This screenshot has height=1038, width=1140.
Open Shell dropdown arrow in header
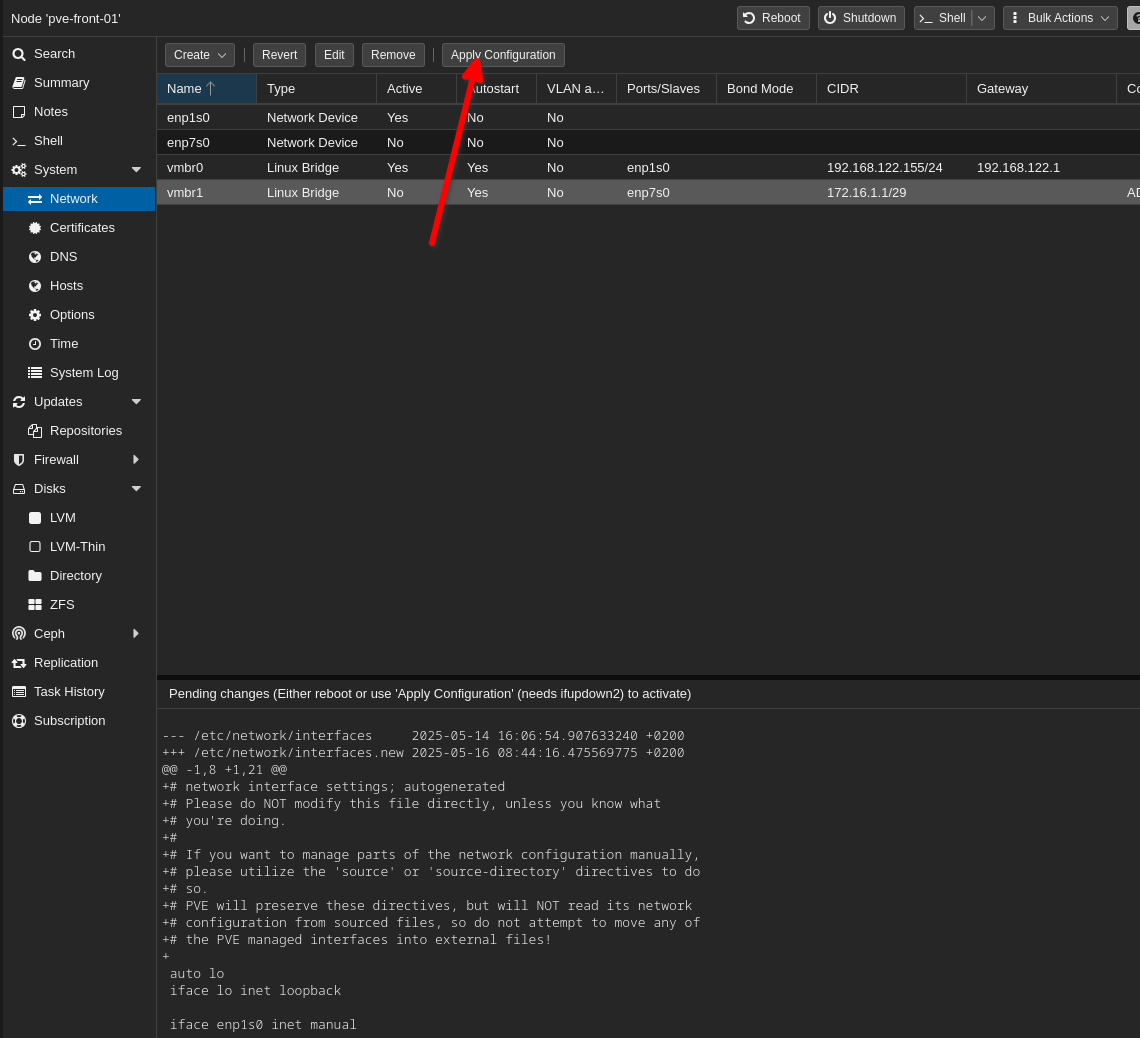tap(982, 18)
